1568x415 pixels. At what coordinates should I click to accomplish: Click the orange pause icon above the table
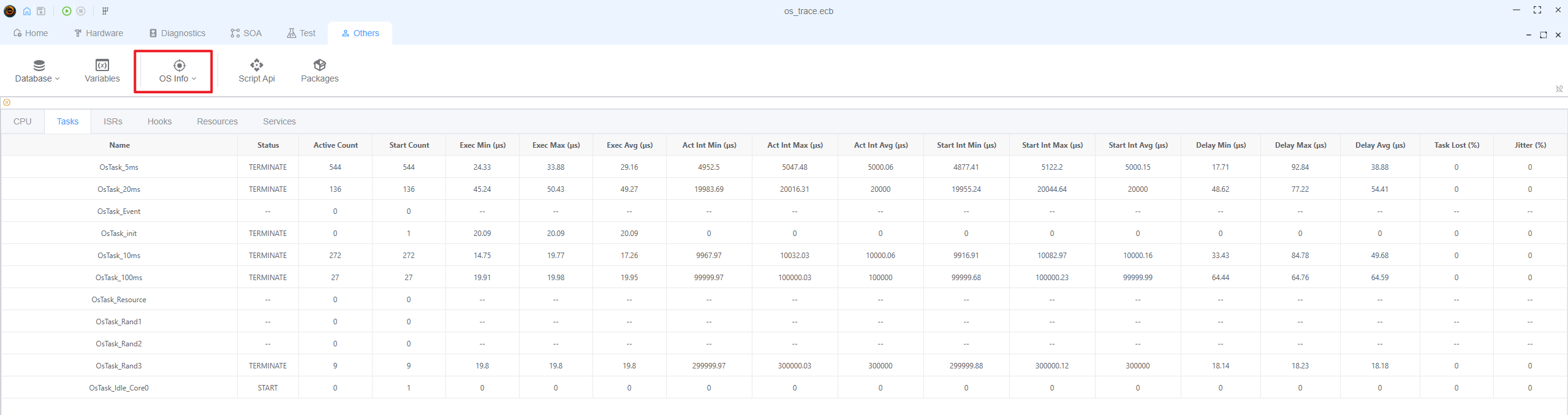point(7,102)
